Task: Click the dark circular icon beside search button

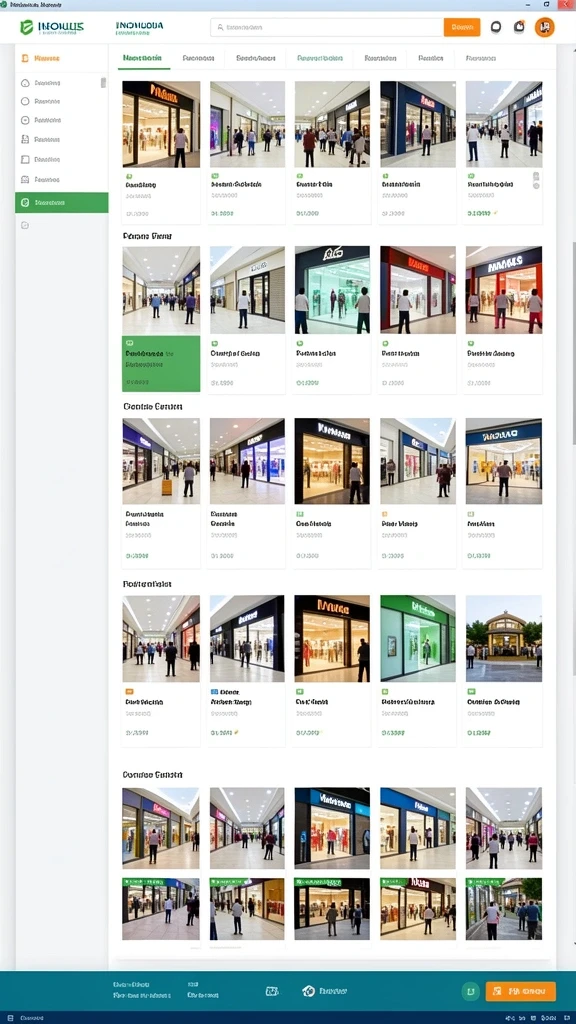Action: pos(496,27)
